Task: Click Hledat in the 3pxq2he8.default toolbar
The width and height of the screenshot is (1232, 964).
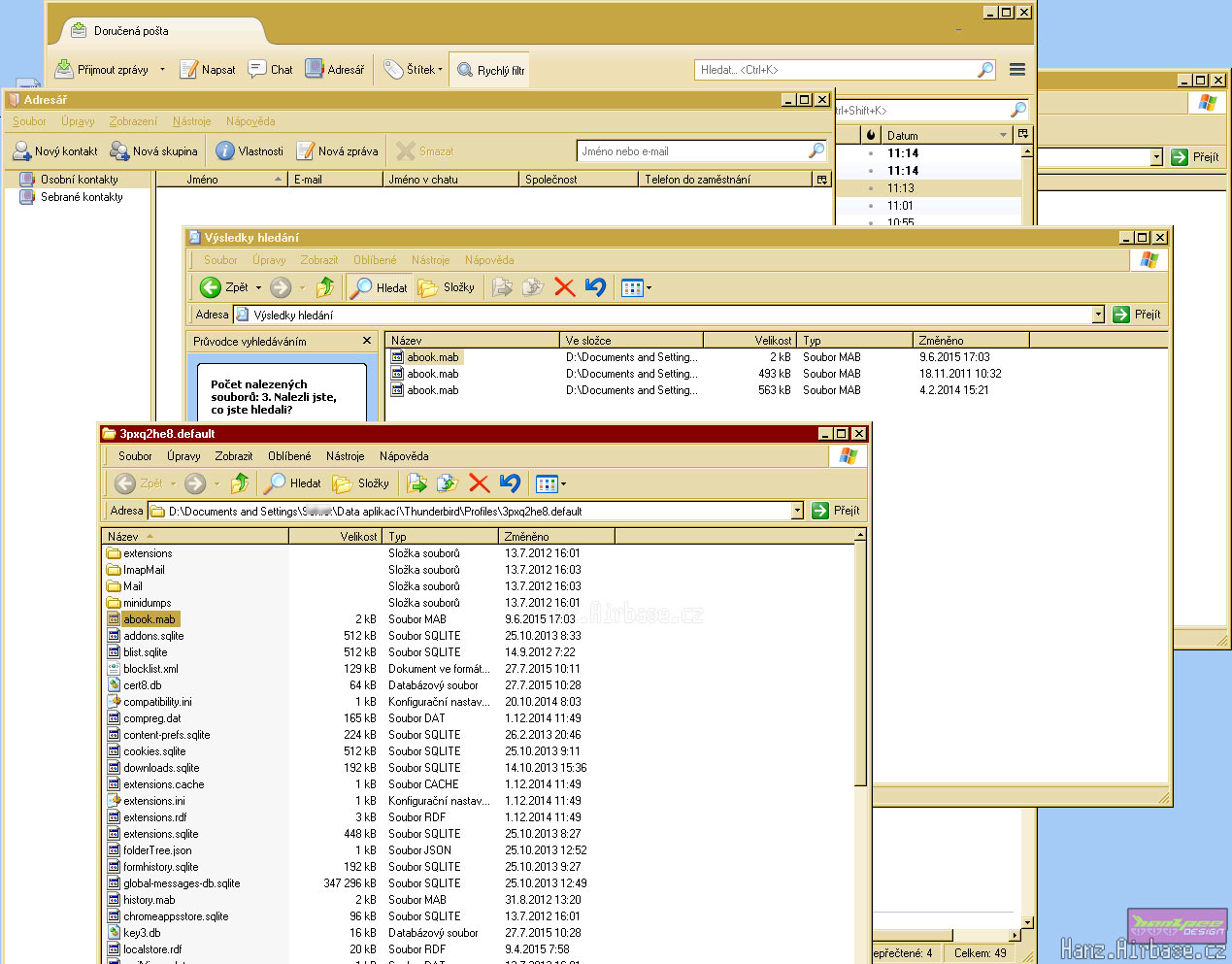Action: (293, 483)
